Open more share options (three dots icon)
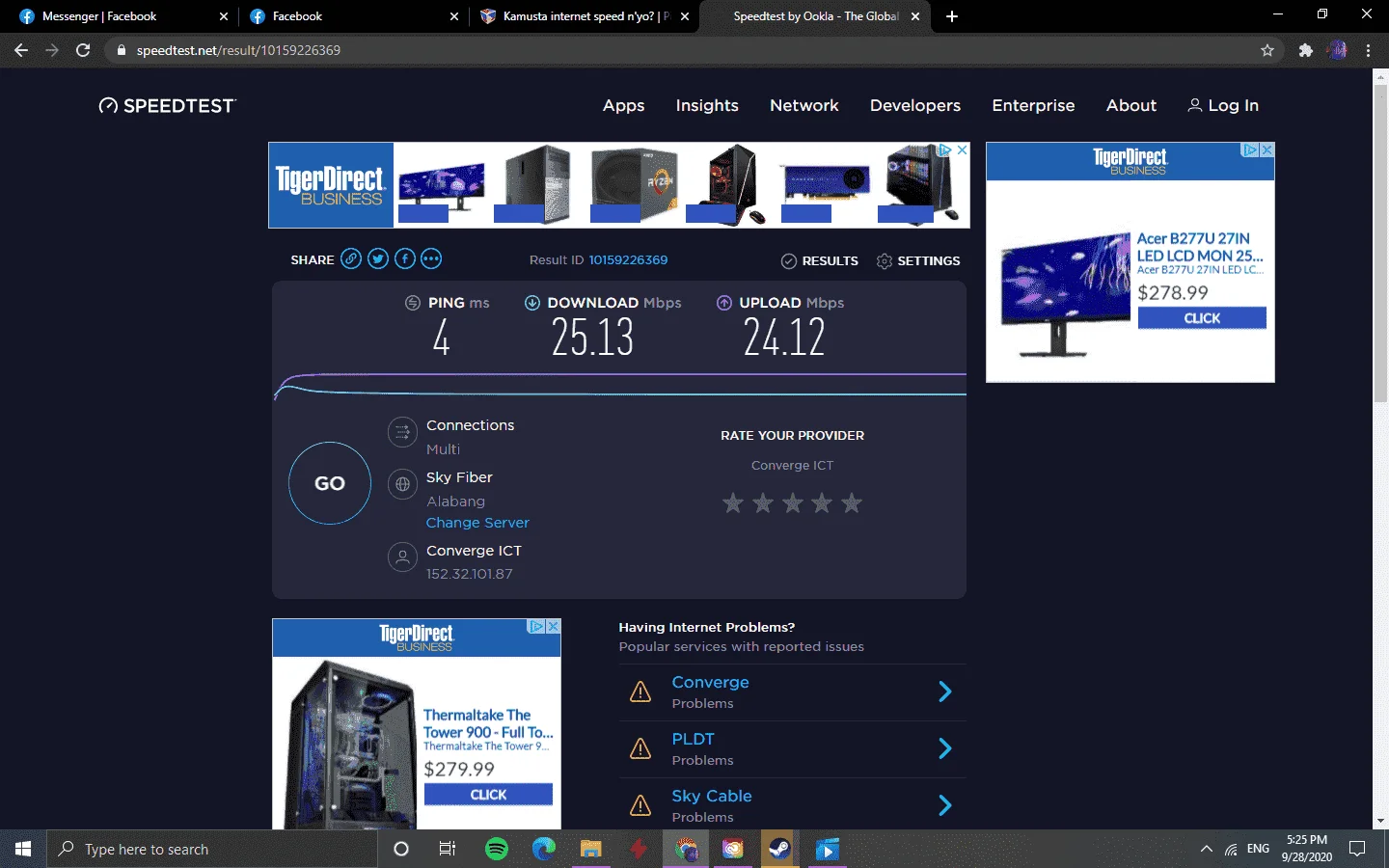The image size is (1389, 868). point(431,258)
